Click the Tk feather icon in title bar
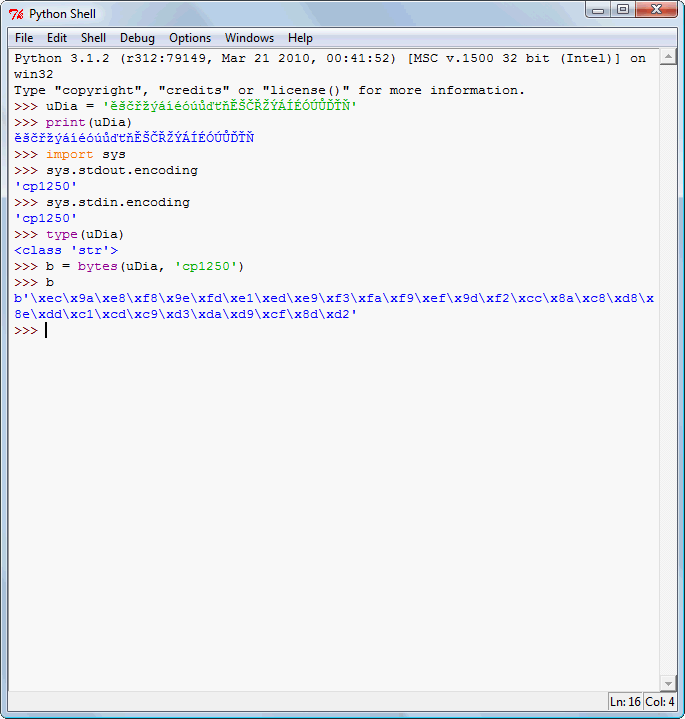The image size is (685, 719). [16, 14]
